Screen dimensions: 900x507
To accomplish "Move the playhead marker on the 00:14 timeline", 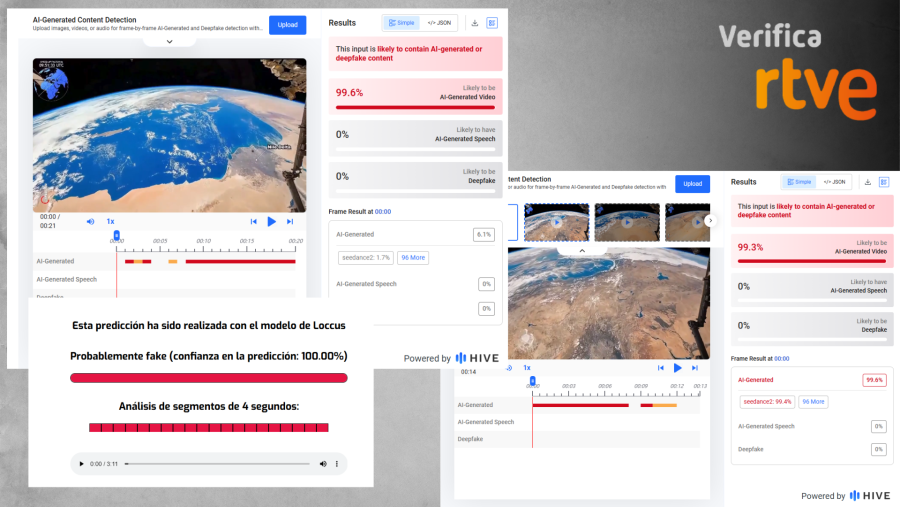I will coord(533,381).
